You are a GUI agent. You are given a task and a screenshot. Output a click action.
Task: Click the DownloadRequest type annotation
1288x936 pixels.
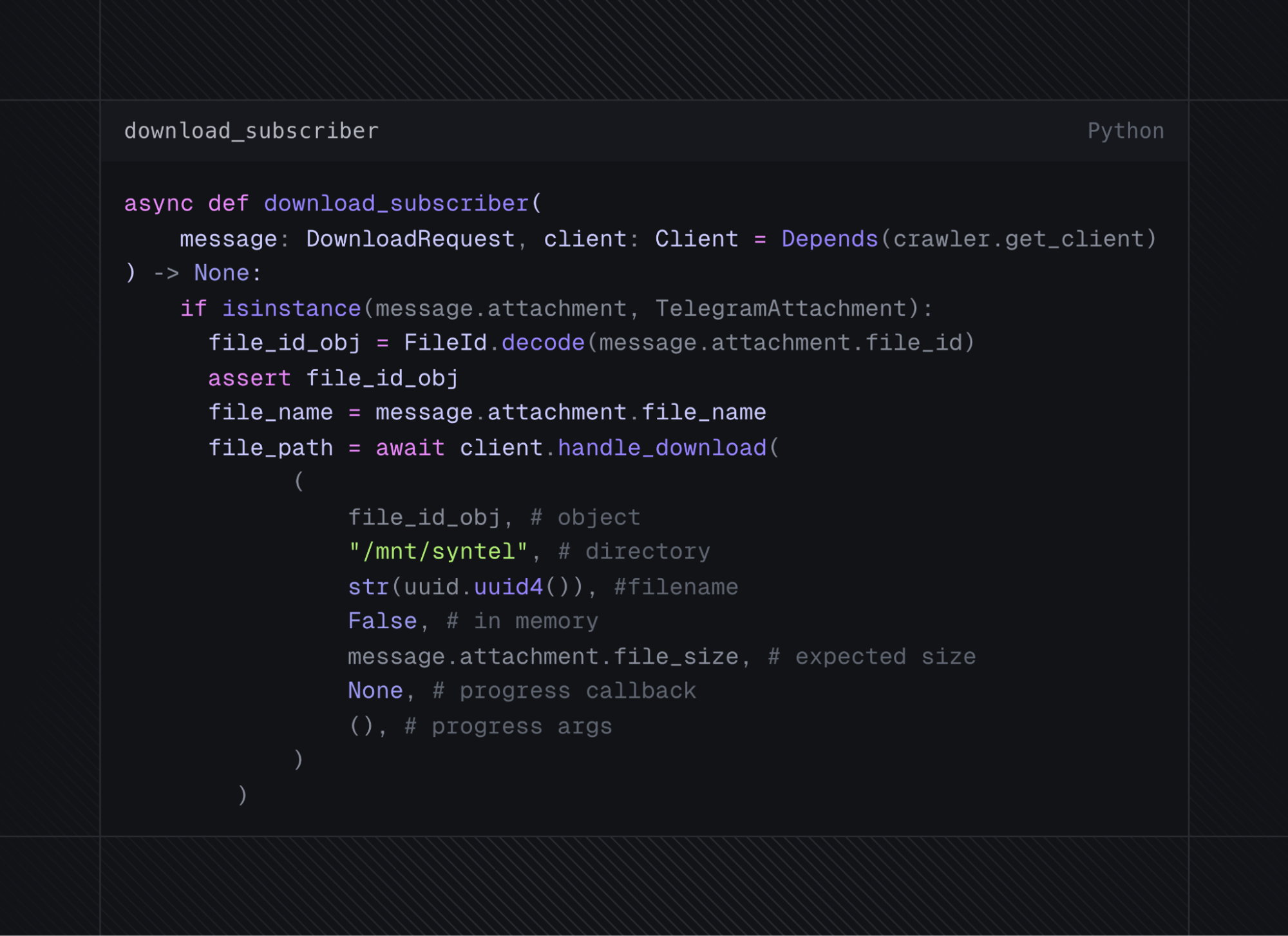click(410, 239)
